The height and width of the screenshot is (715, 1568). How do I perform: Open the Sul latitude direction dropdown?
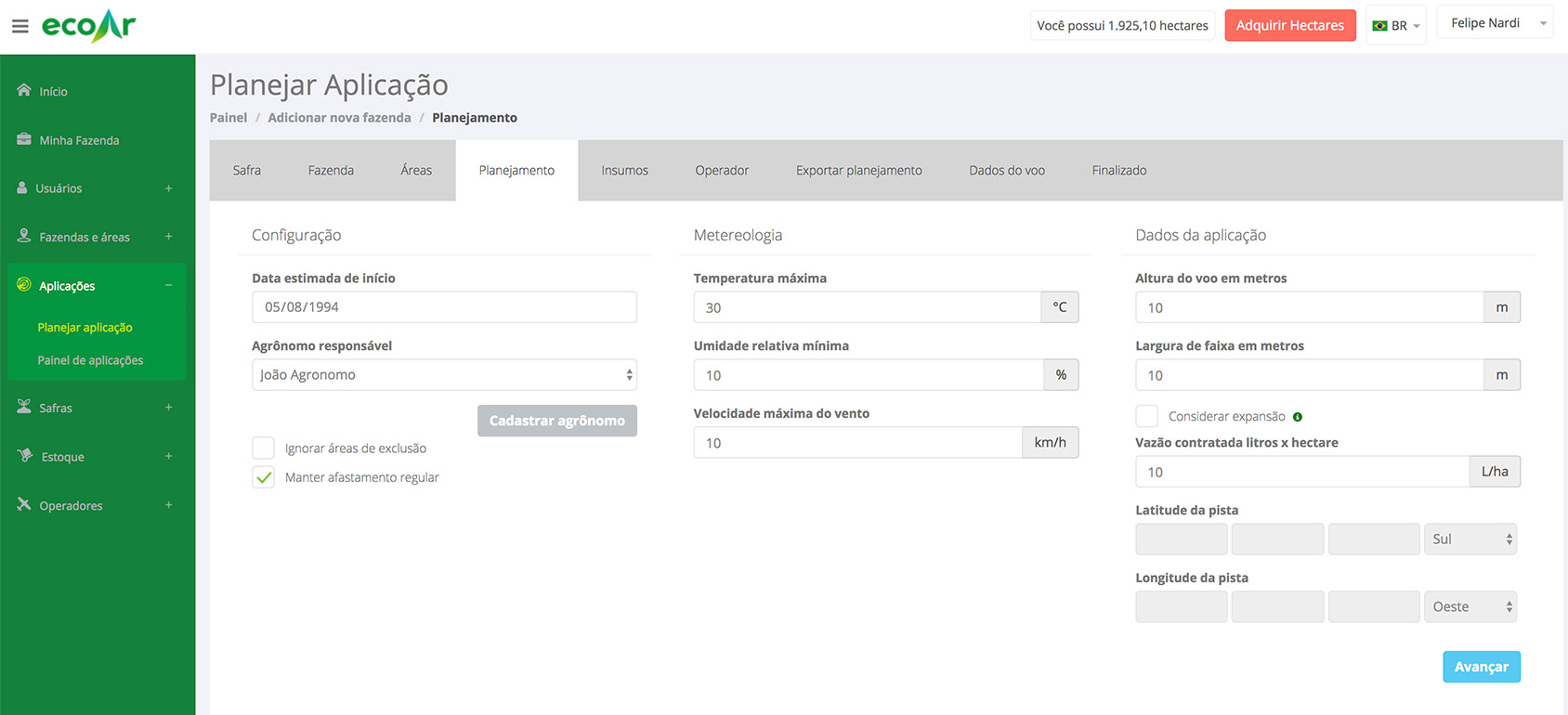click(1470, 539)
